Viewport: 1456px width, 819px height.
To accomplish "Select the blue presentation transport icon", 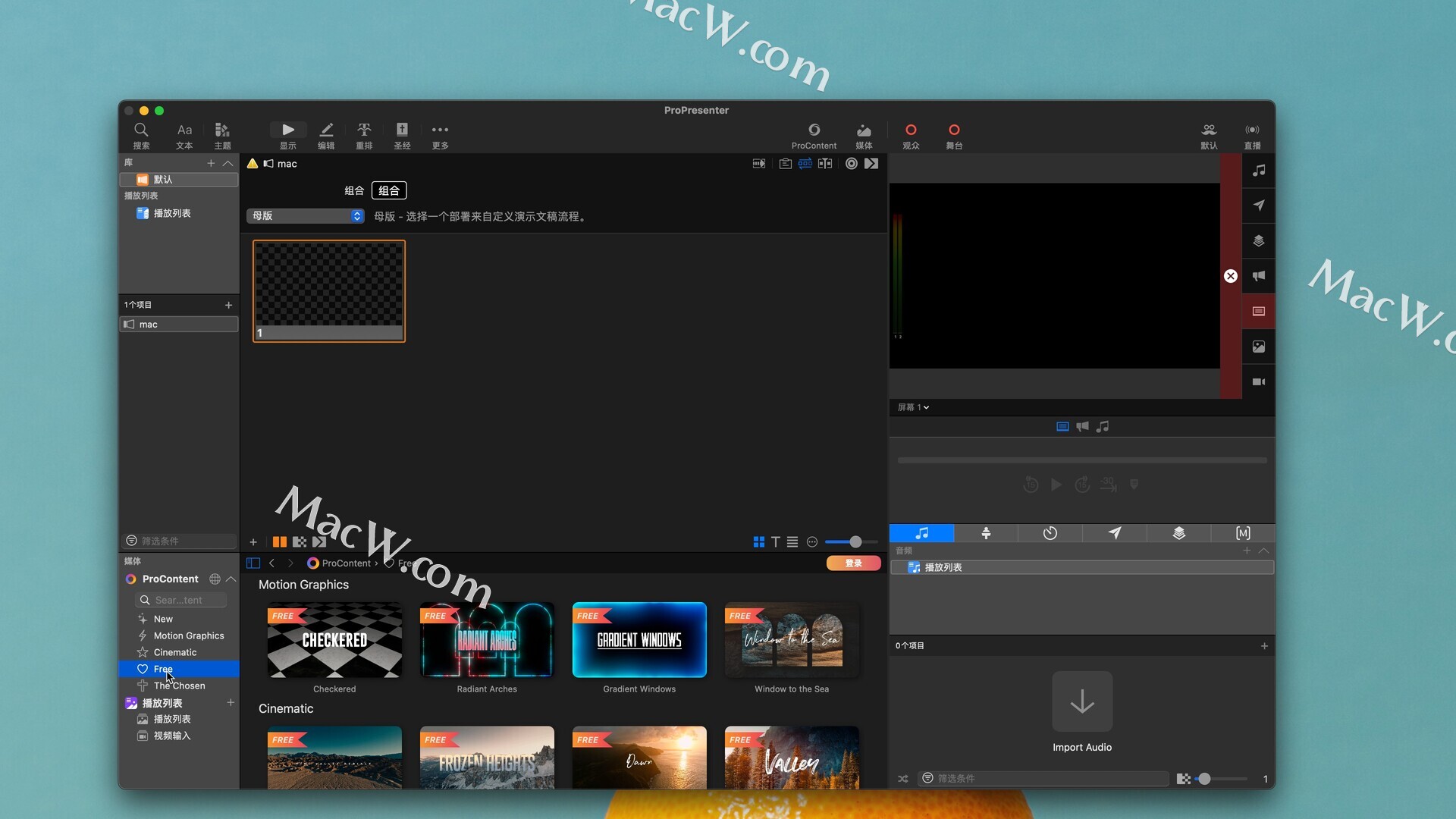I will point(1062,427).
